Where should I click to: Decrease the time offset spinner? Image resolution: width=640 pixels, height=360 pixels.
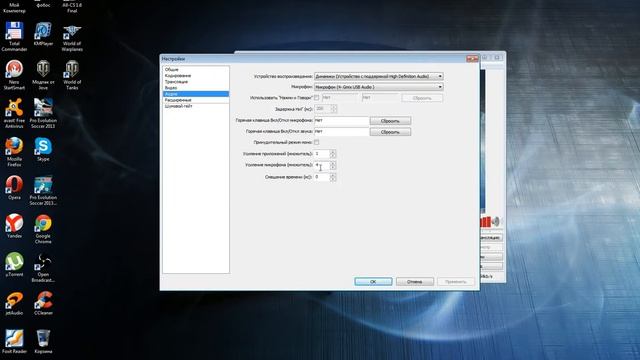333,179
